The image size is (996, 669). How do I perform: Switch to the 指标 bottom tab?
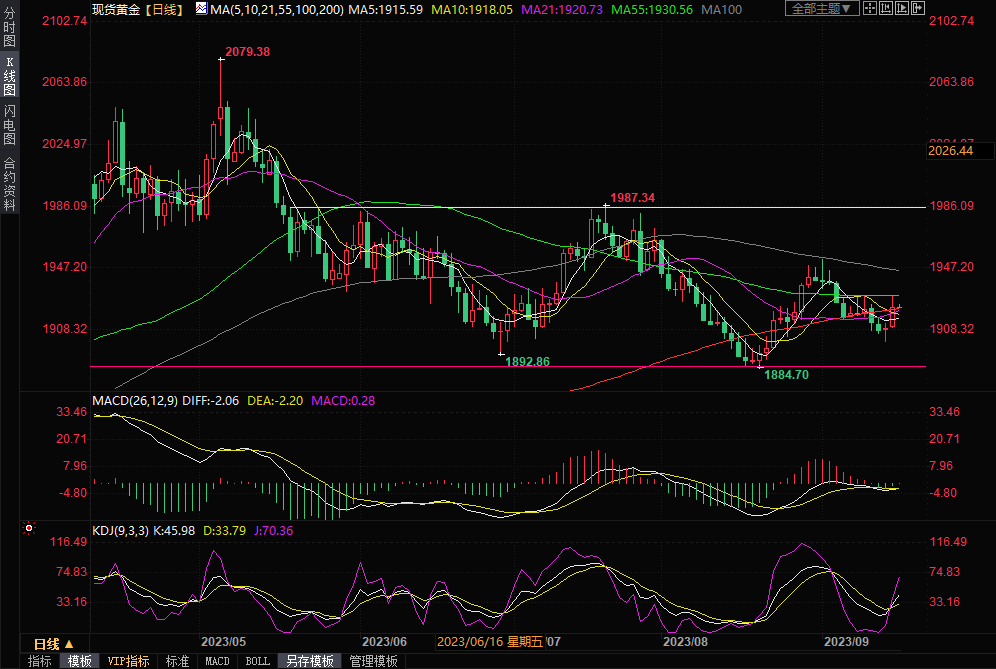(39, 661)
